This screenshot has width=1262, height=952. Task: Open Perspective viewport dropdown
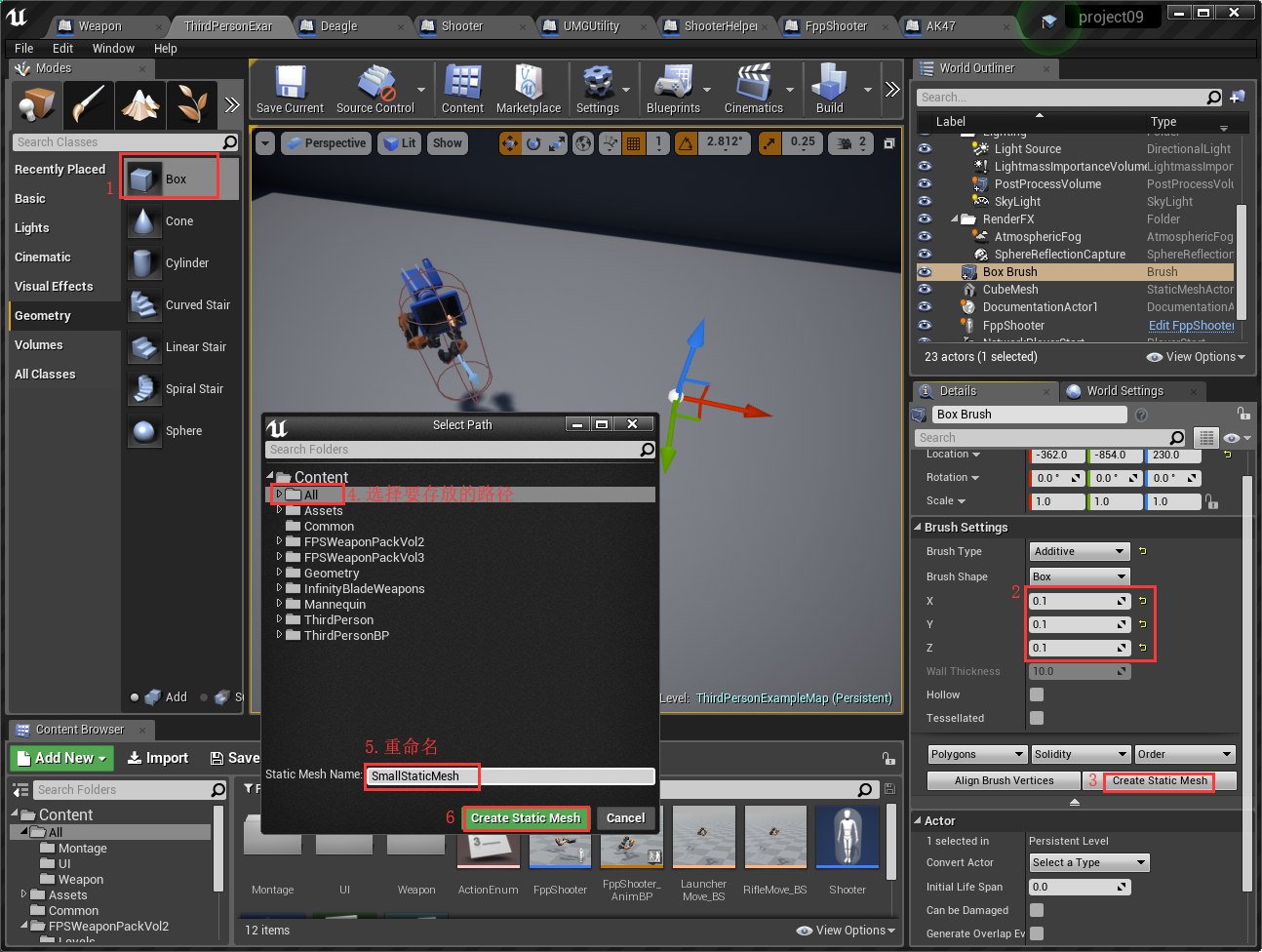pos(325,143)
